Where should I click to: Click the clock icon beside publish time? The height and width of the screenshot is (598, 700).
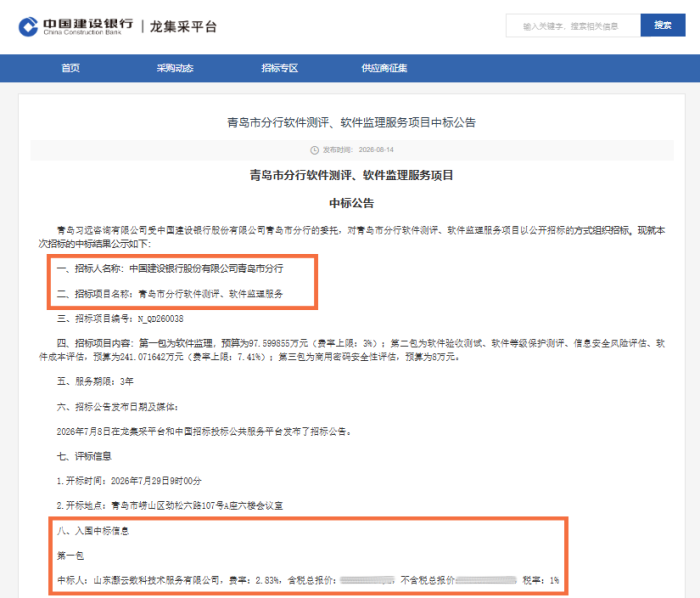click(314, 150)
